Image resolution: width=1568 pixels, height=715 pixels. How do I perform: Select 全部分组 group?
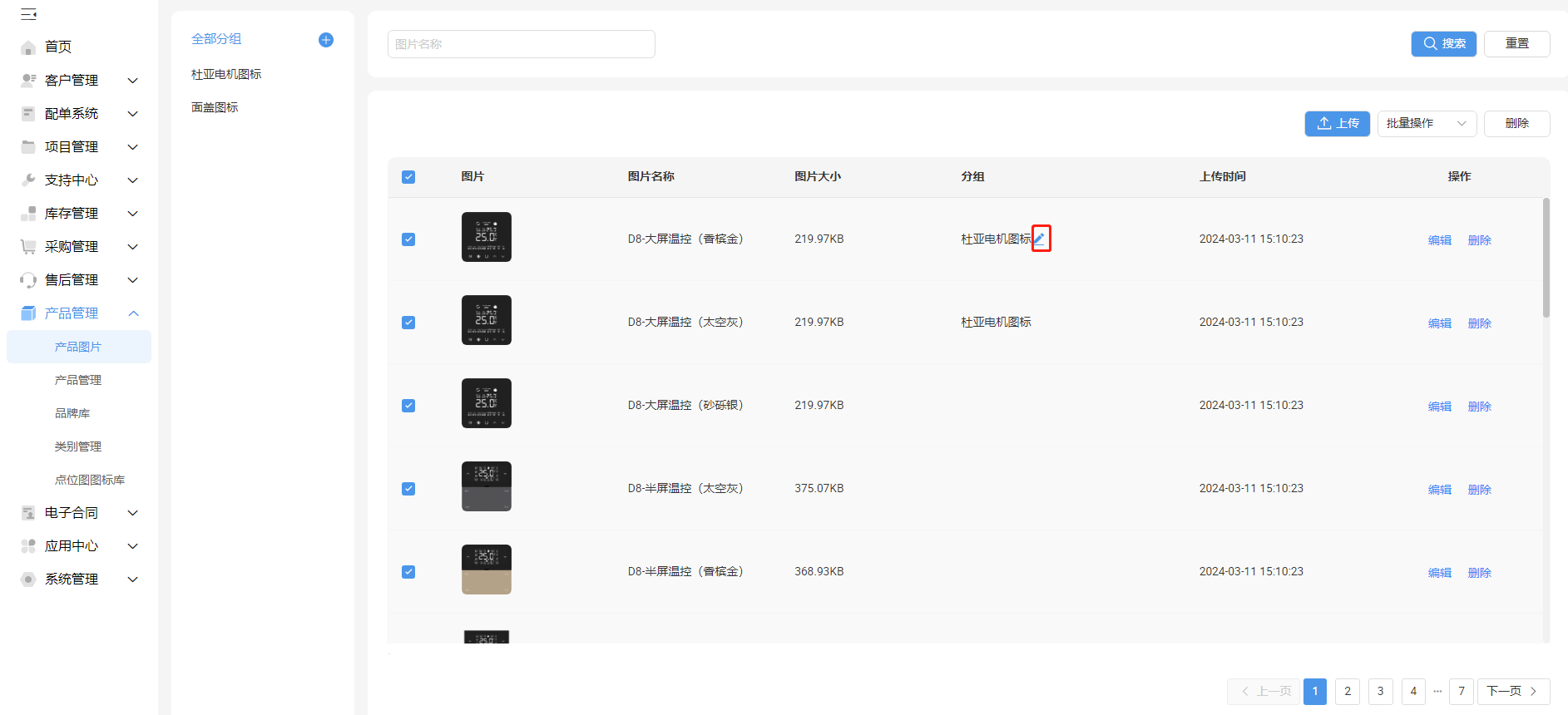point(216,39)
